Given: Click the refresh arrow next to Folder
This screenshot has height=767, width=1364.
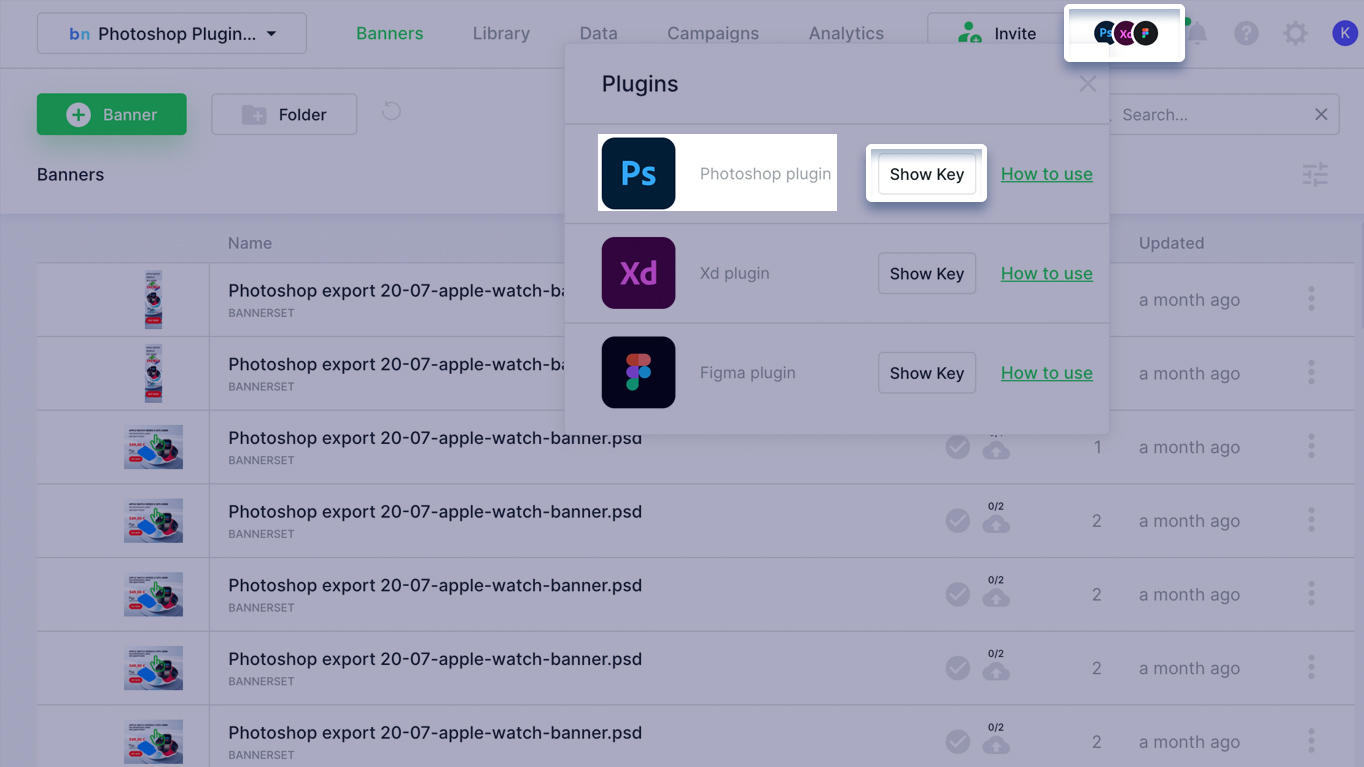Looking at the screenshot, I should (x=391, y=111).
